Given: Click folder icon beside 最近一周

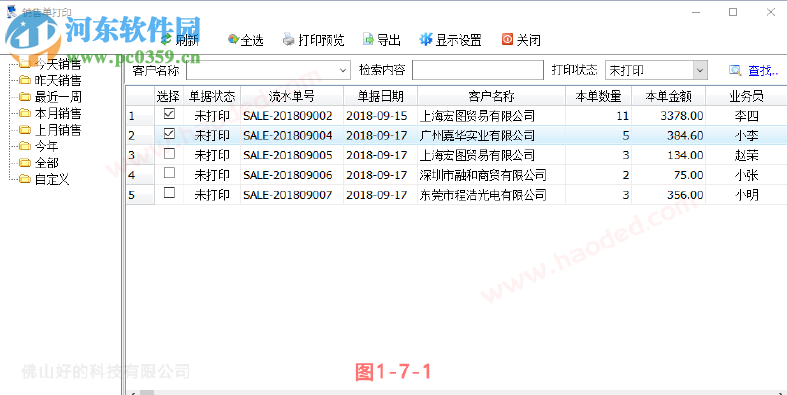Looking at the screenshot, I should click(x=25, y=97).
